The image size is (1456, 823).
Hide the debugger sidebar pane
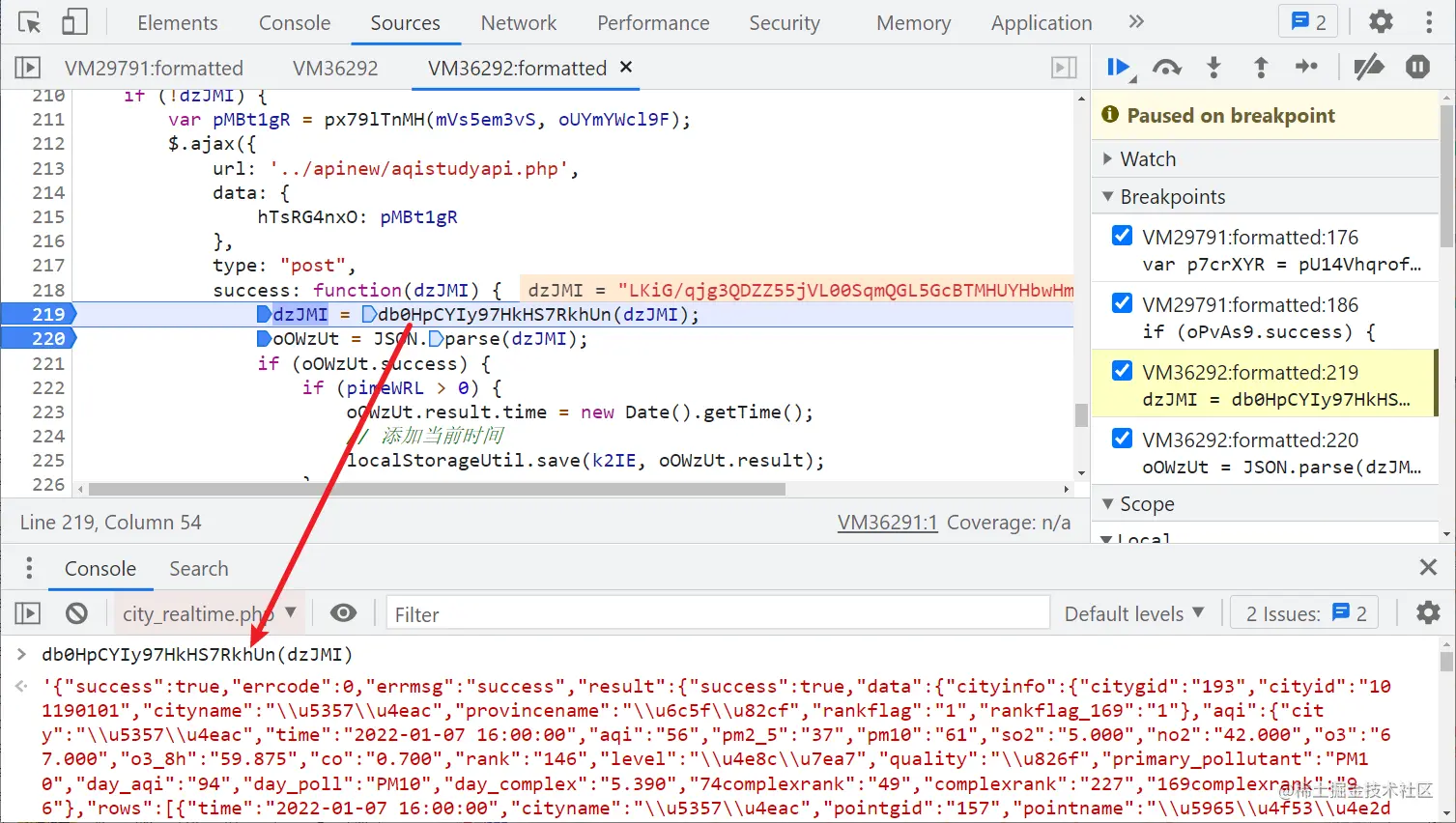pos(1064,68)
